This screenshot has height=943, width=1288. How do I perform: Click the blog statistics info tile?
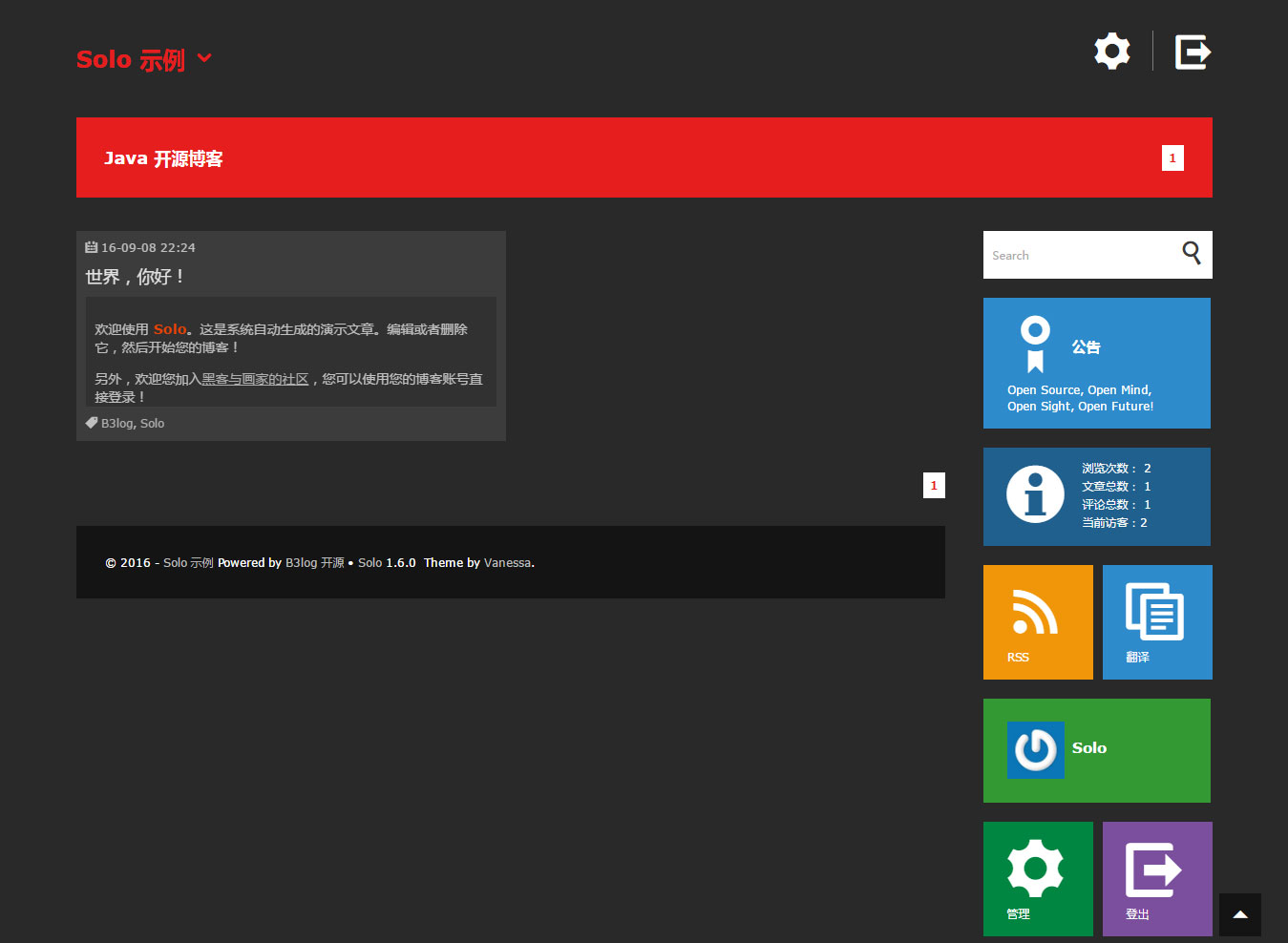pyautogui.click(x=1097, y=496)
